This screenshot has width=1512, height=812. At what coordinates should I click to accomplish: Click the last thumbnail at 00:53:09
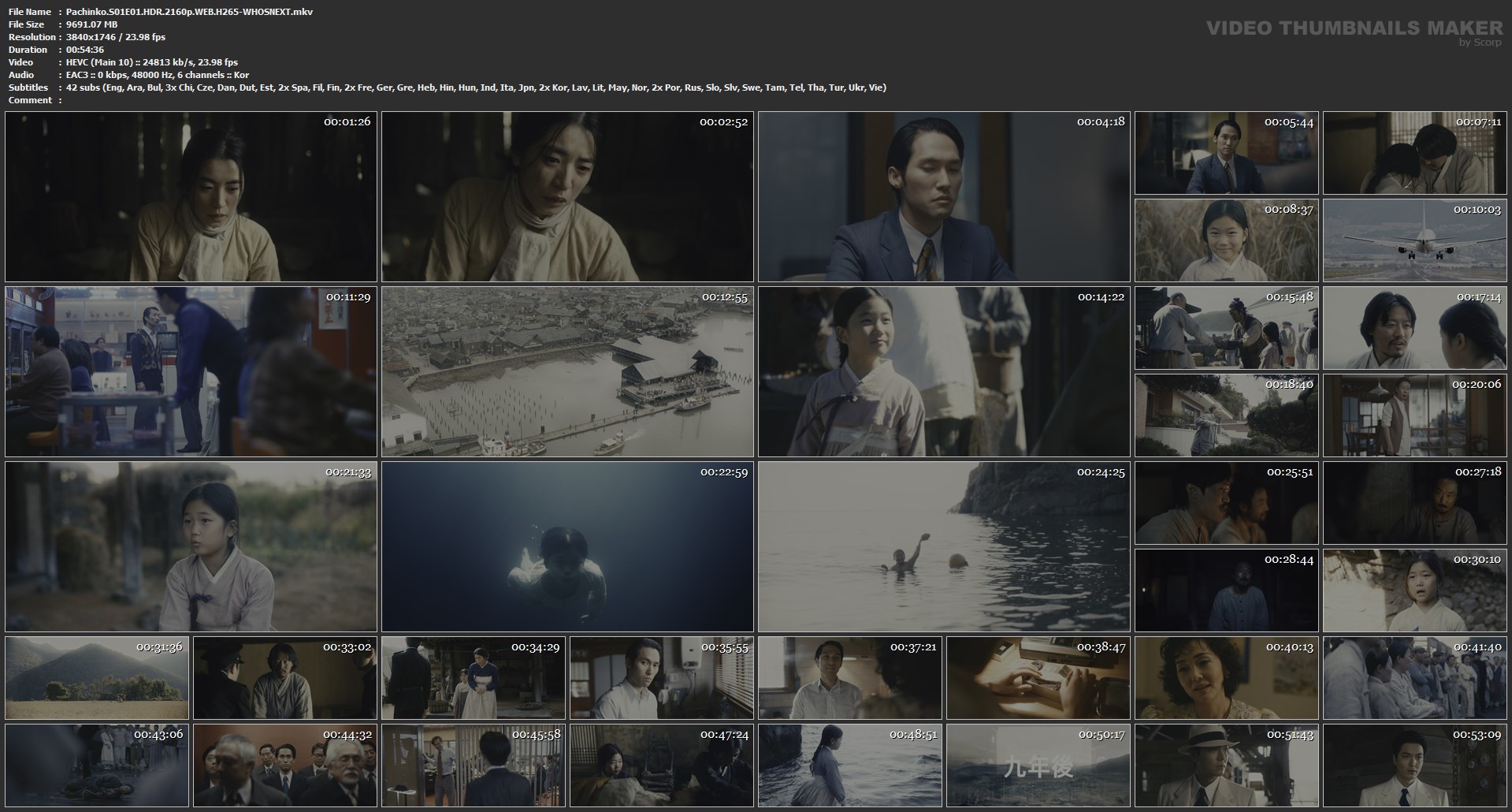[x=1415, y=765]
